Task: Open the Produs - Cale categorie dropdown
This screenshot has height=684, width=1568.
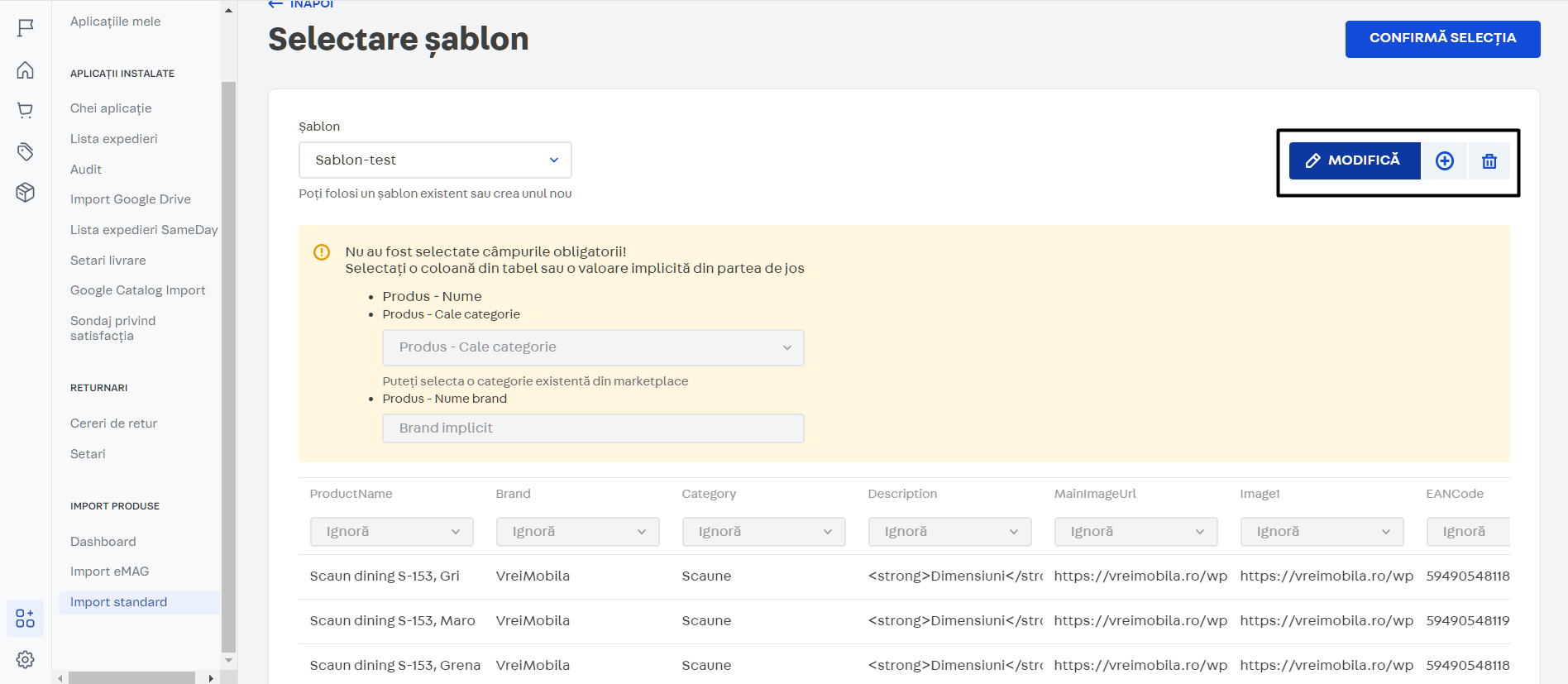Action: pyautogui.click(x=593, y=347)
